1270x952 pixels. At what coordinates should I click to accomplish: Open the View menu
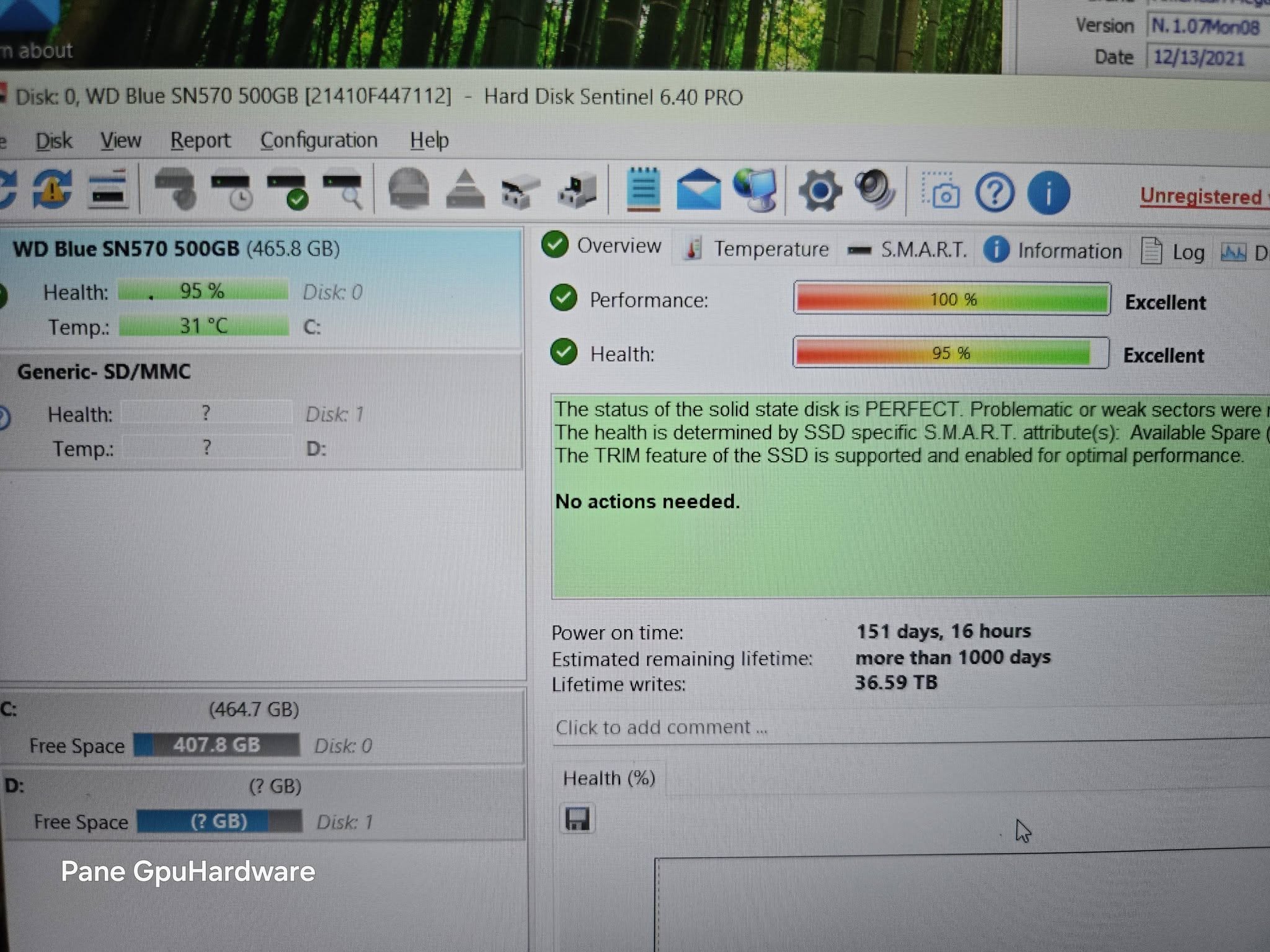pos(121,141)
